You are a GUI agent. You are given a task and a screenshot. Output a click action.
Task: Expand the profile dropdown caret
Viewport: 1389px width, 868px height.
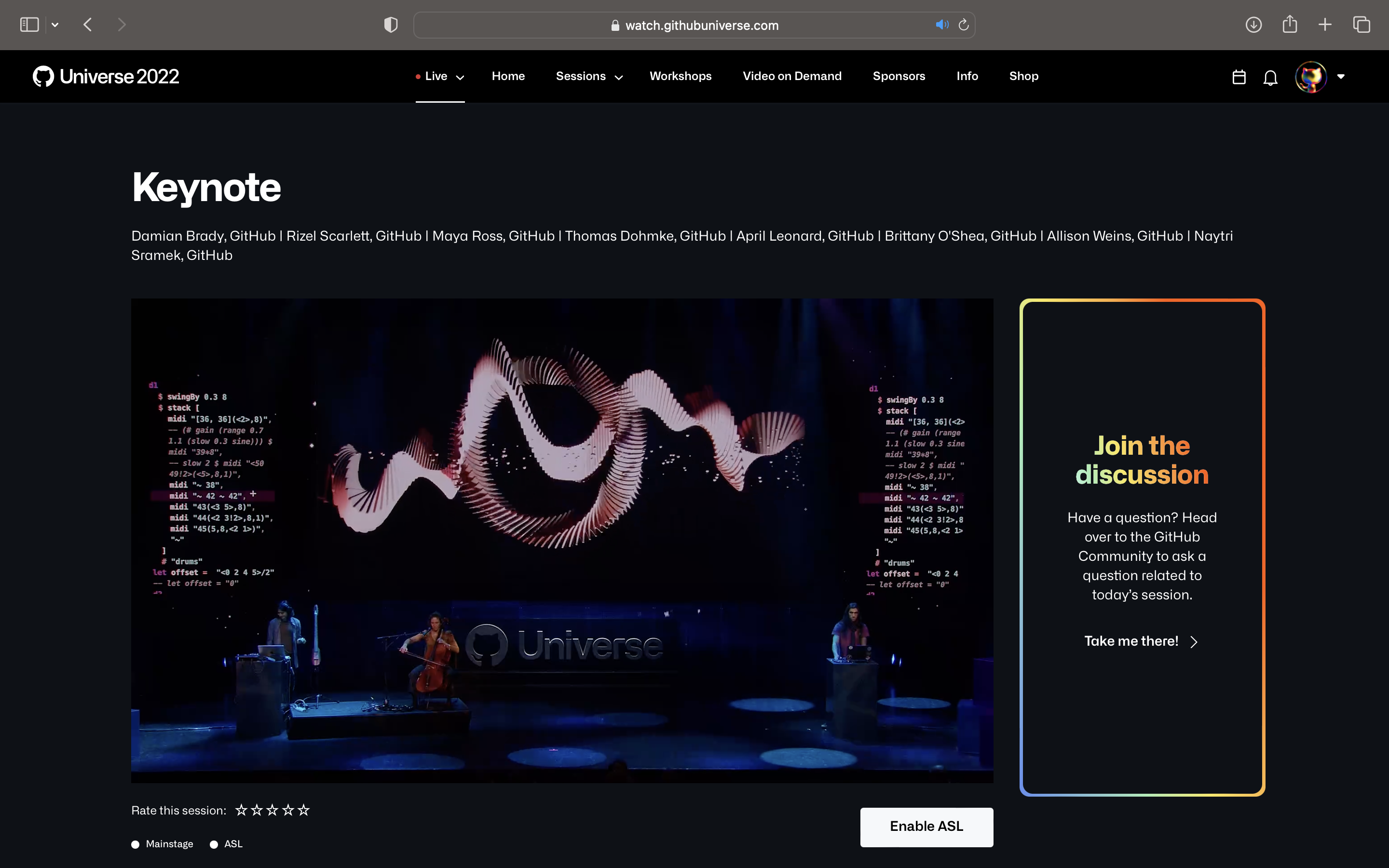[1341, 76]
